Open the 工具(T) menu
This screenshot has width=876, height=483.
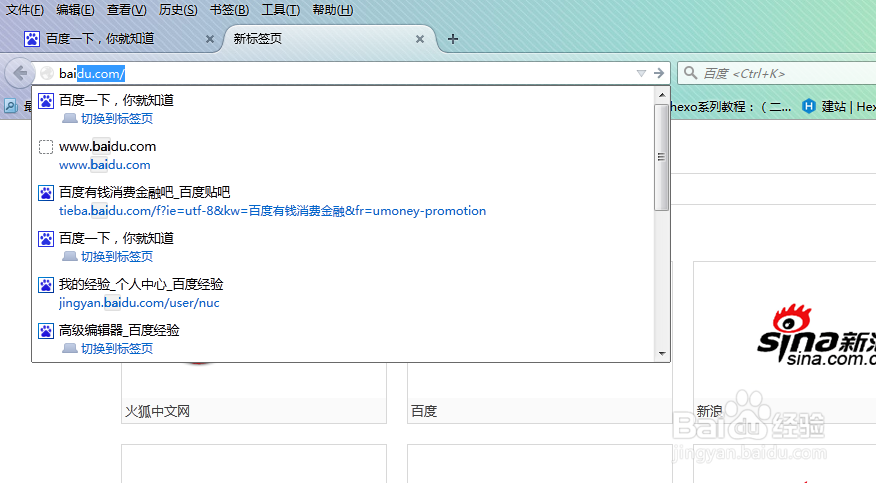pyautogui.click(x=280, y=10)
